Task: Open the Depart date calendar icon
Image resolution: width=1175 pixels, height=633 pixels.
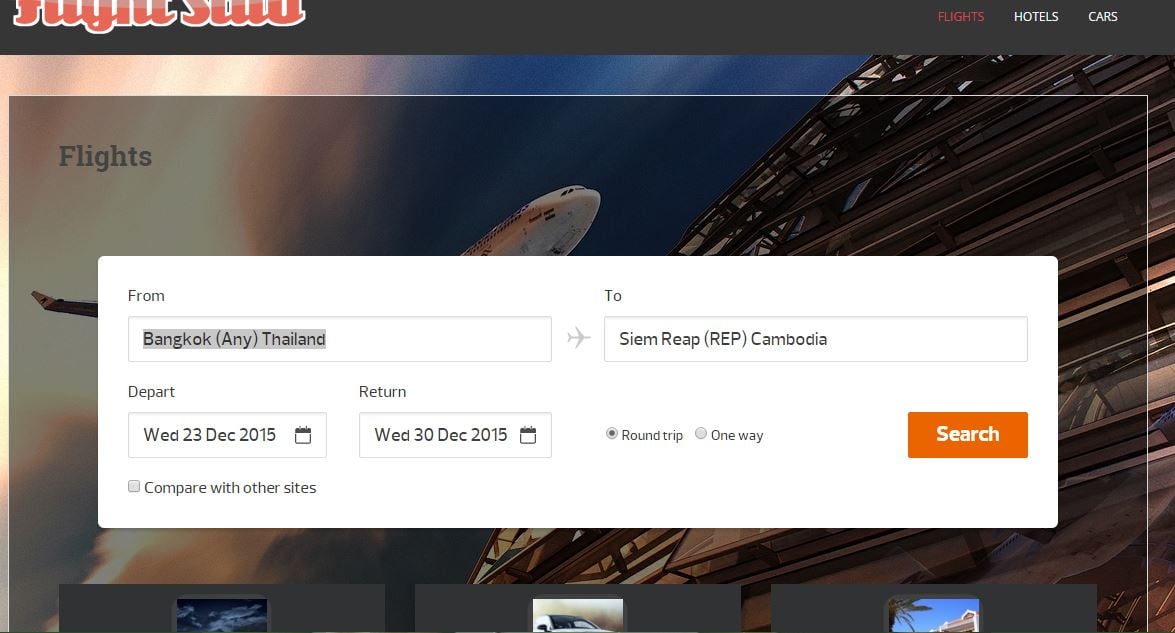Action: [303, 435]
